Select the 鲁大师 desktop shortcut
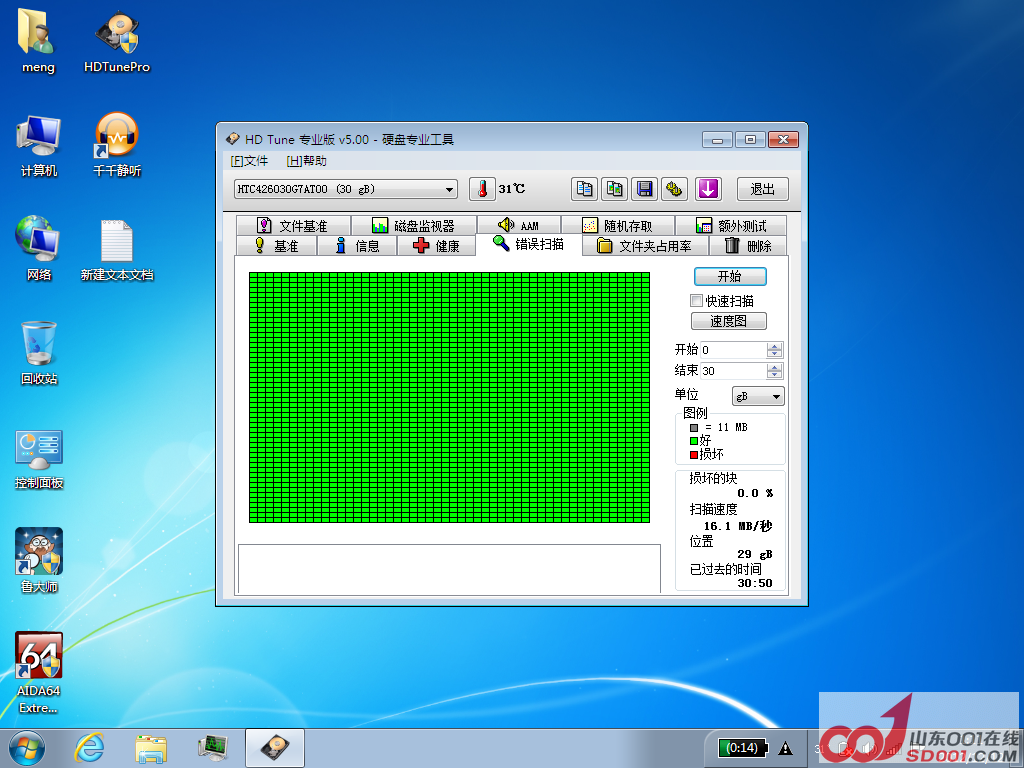The image size is (1024, 768). point(39,560)
